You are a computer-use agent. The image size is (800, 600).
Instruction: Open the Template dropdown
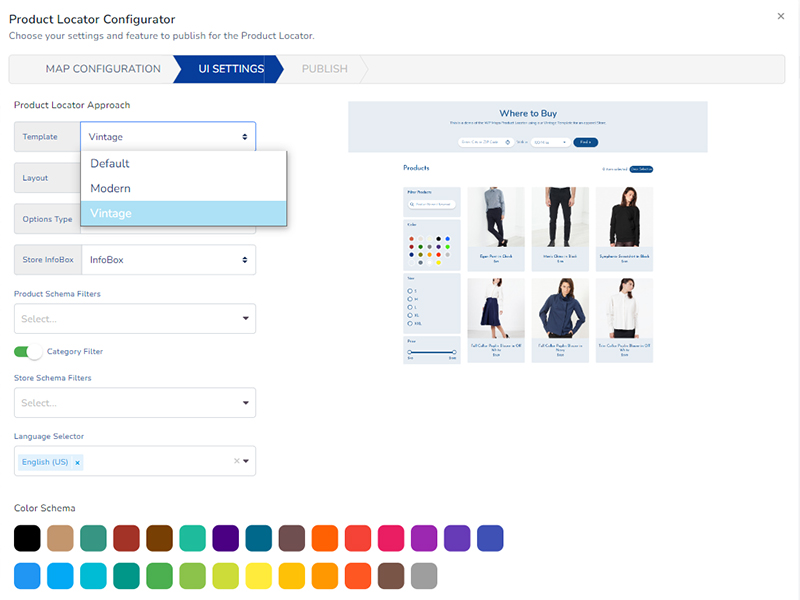point(167,137)
